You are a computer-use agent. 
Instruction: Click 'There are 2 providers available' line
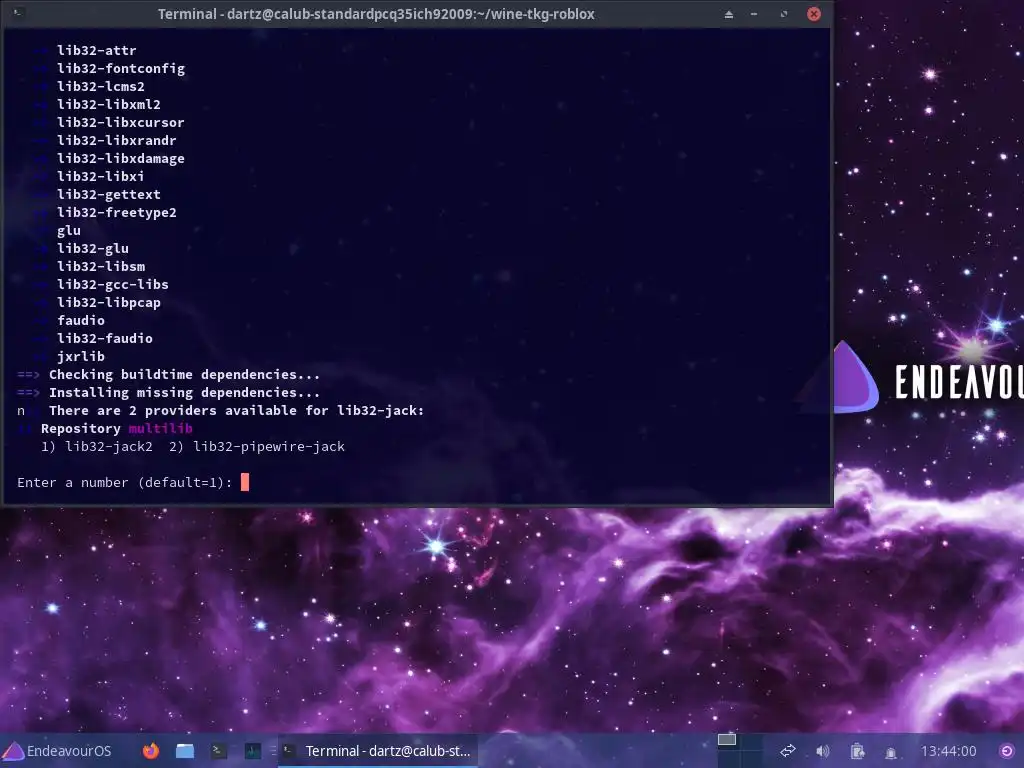(x=236, y=411)
